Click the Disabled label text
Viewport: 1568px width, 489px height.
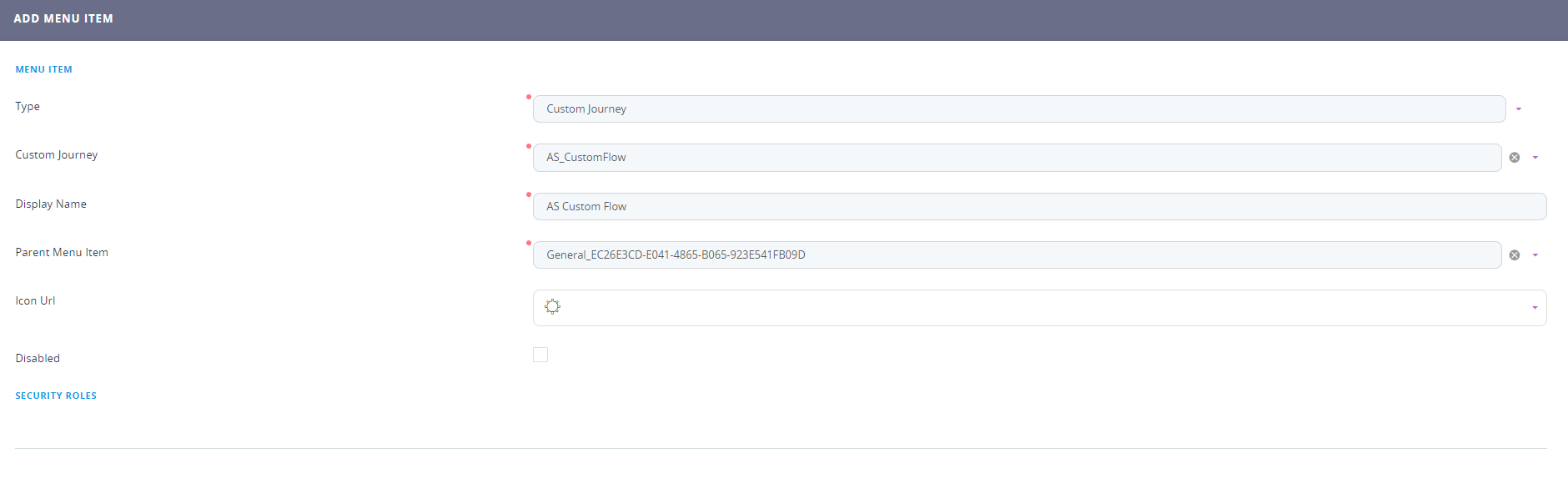coord(38,359)
